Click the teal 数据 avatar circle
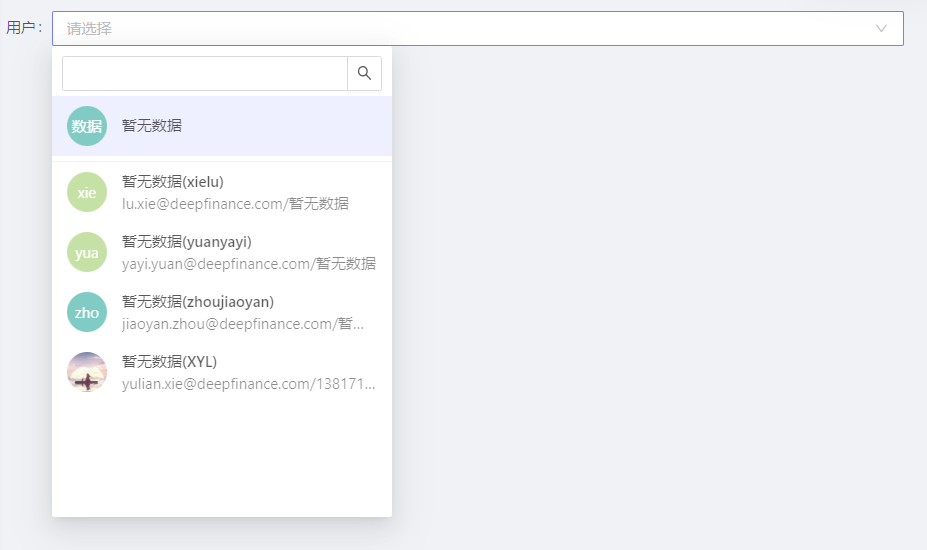This screenshot has height=550, width=927. click(x=87, y=126)
